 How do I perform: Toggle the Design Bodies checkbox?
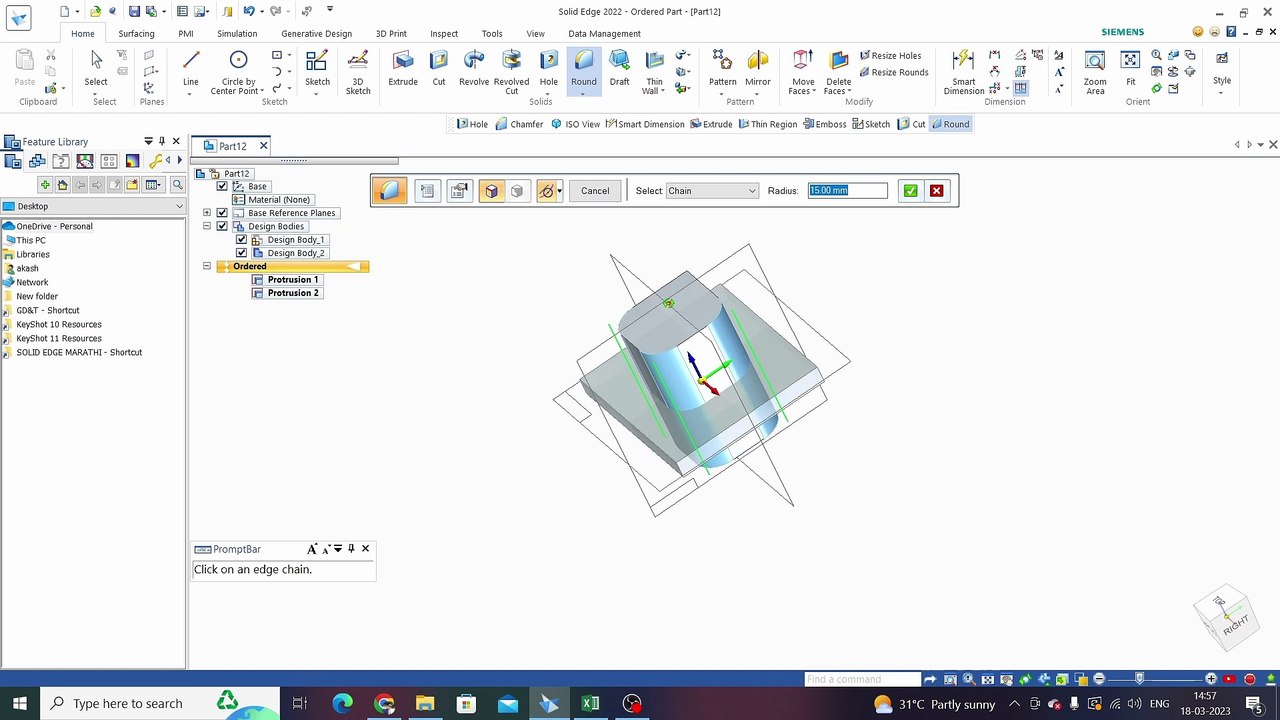click(x=222, y=226)
